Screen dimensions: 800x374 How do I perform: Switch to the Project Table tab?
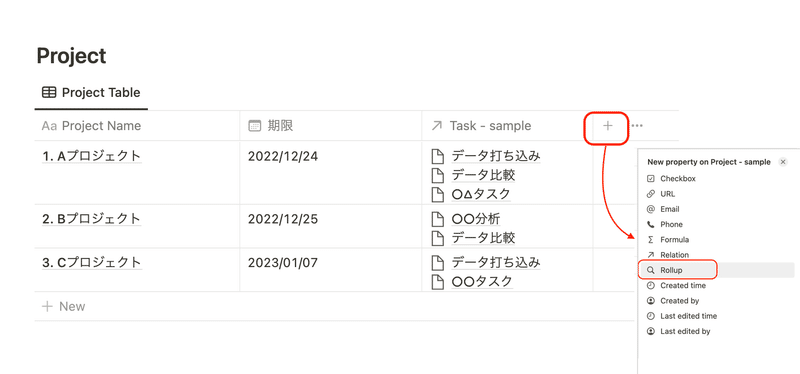click(91, 93)
